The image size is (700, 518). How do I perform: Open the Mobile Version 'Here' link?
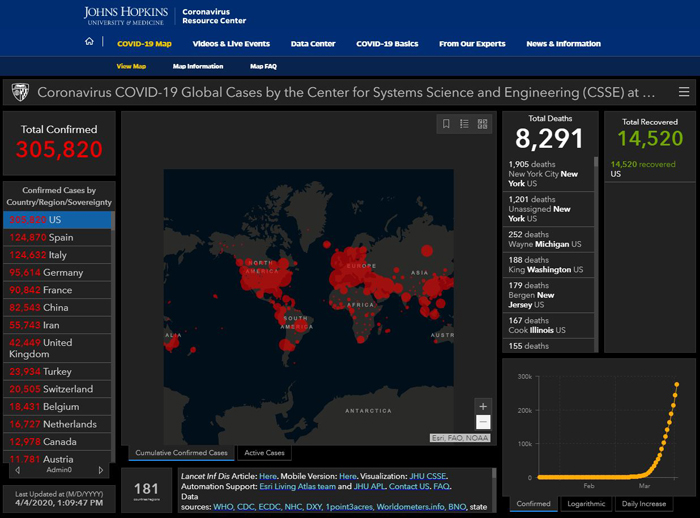coord(348,476)
